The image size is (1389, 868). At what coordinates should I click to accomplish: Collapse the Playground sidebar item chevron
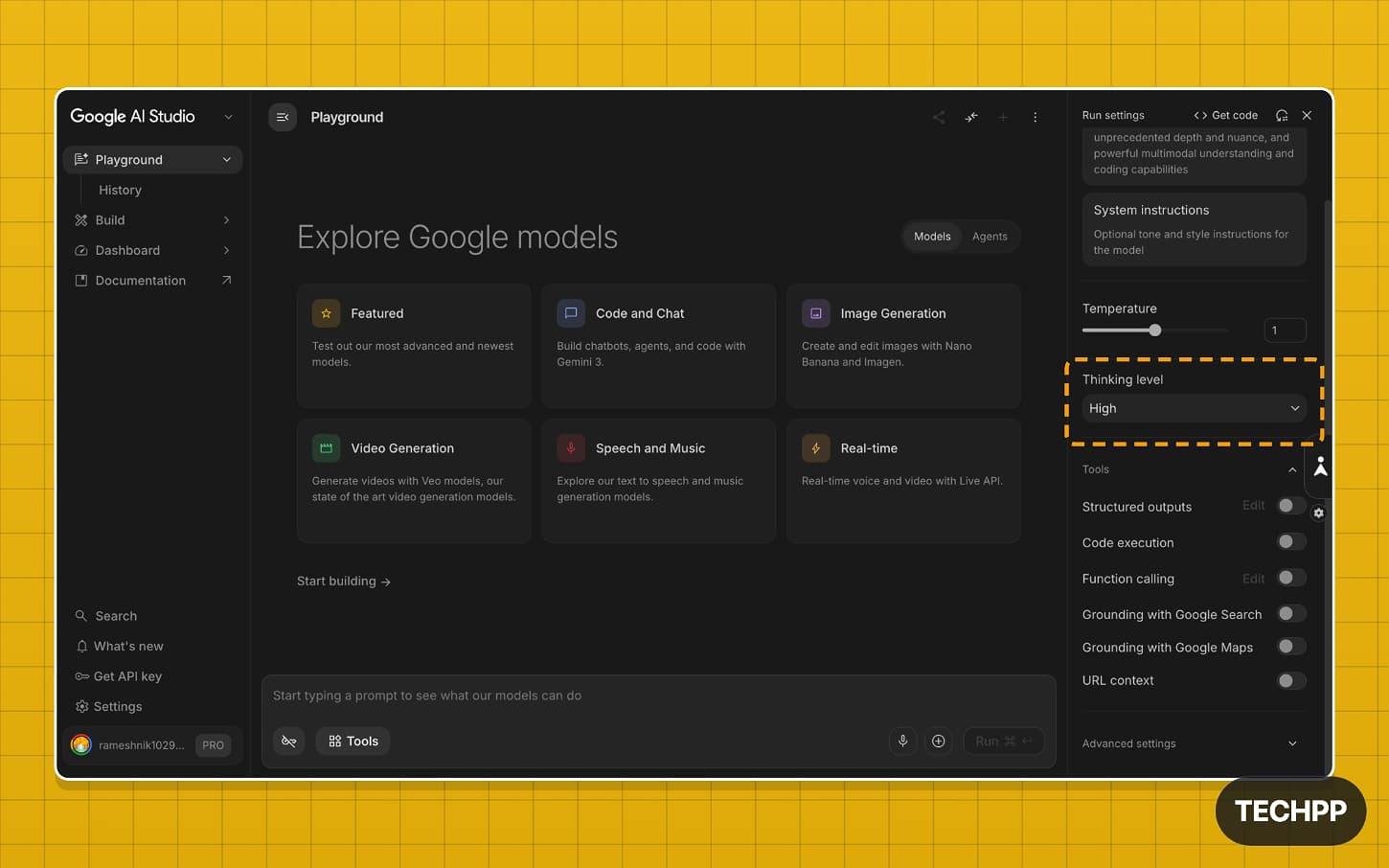click(227, 160)
